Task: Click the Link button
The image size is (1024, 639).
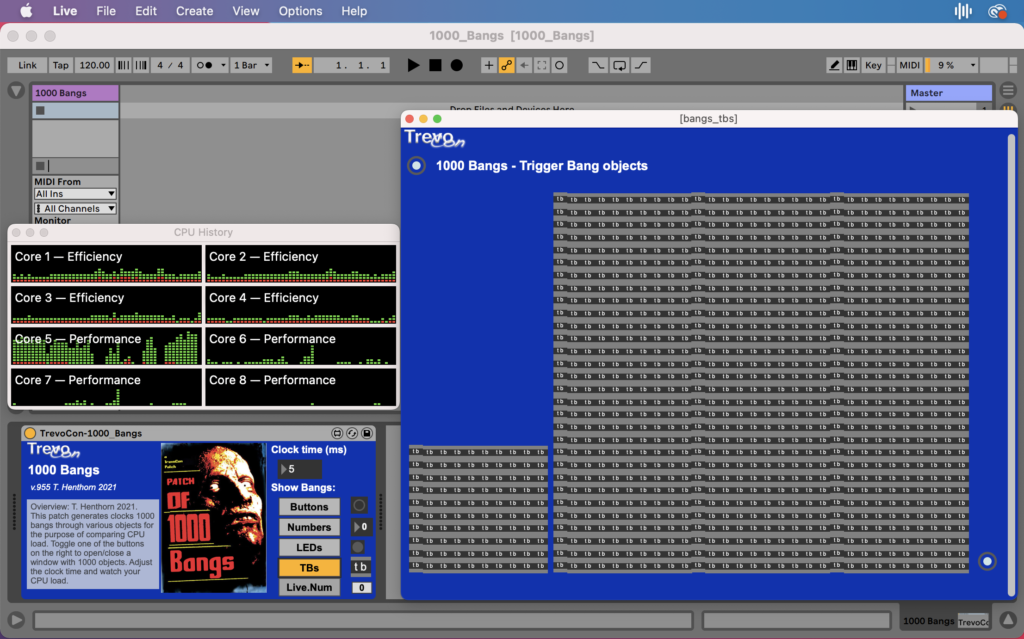Action: 27,65
